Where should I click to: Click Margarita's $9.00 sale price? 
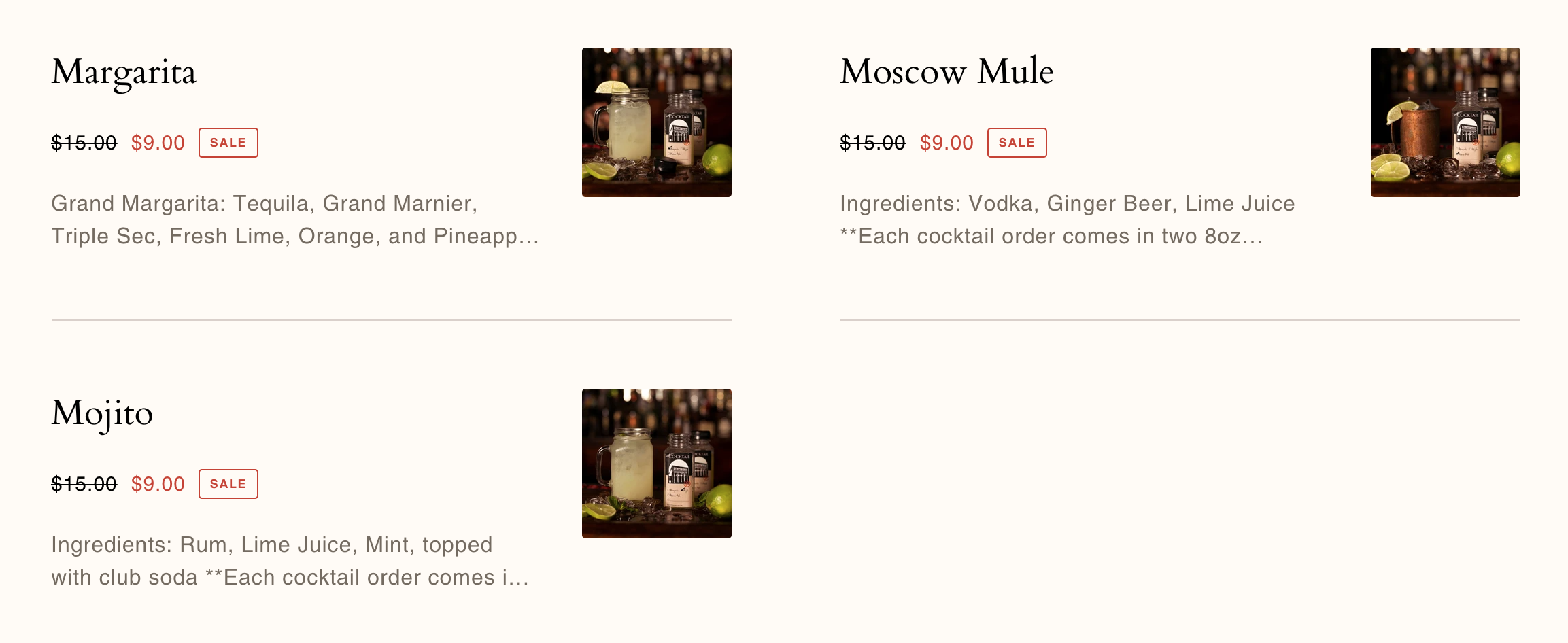(x=158, y=143)
